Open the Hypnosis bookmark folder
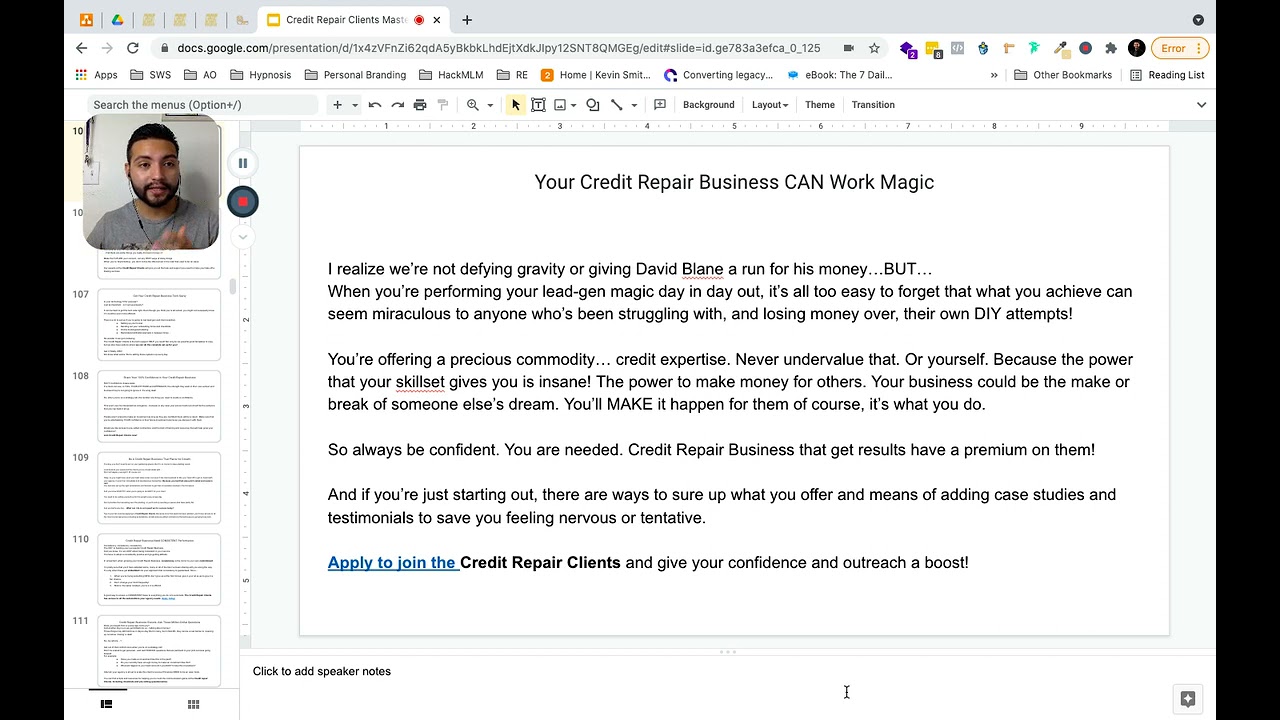1280x720 pixels. pyautogui.click(x=260, y=75)
